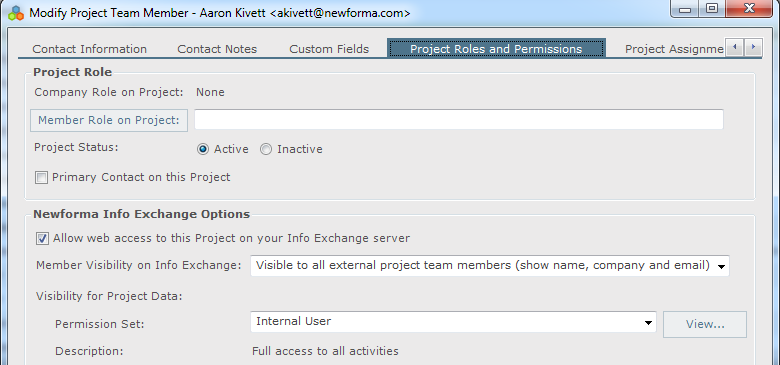
Task: Select the Active project status radio button
Action: click(203, 149)
